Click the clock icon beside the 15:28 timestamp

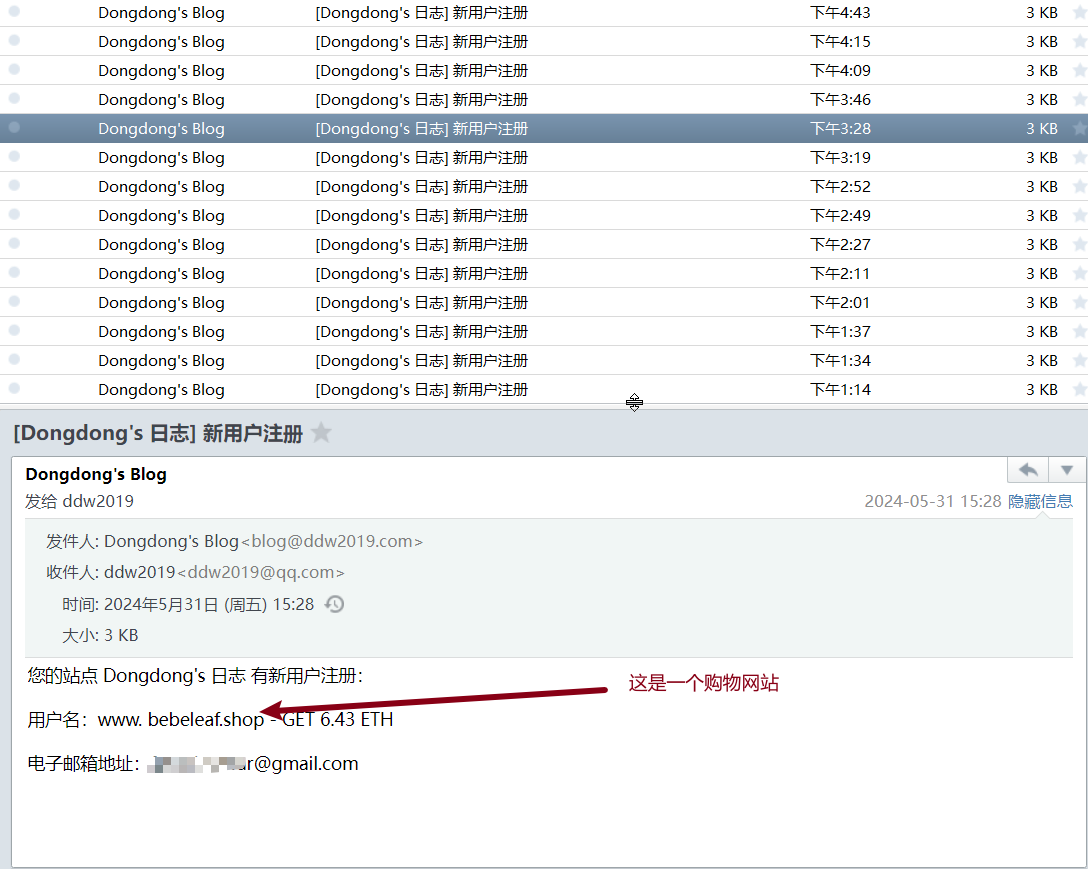(x=335, y=604)
